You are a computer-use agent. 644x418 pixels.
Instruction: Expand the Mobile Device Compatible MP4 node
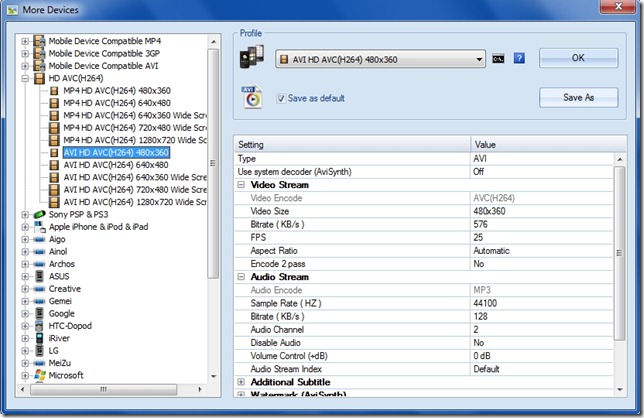click(x=25, y=41)
